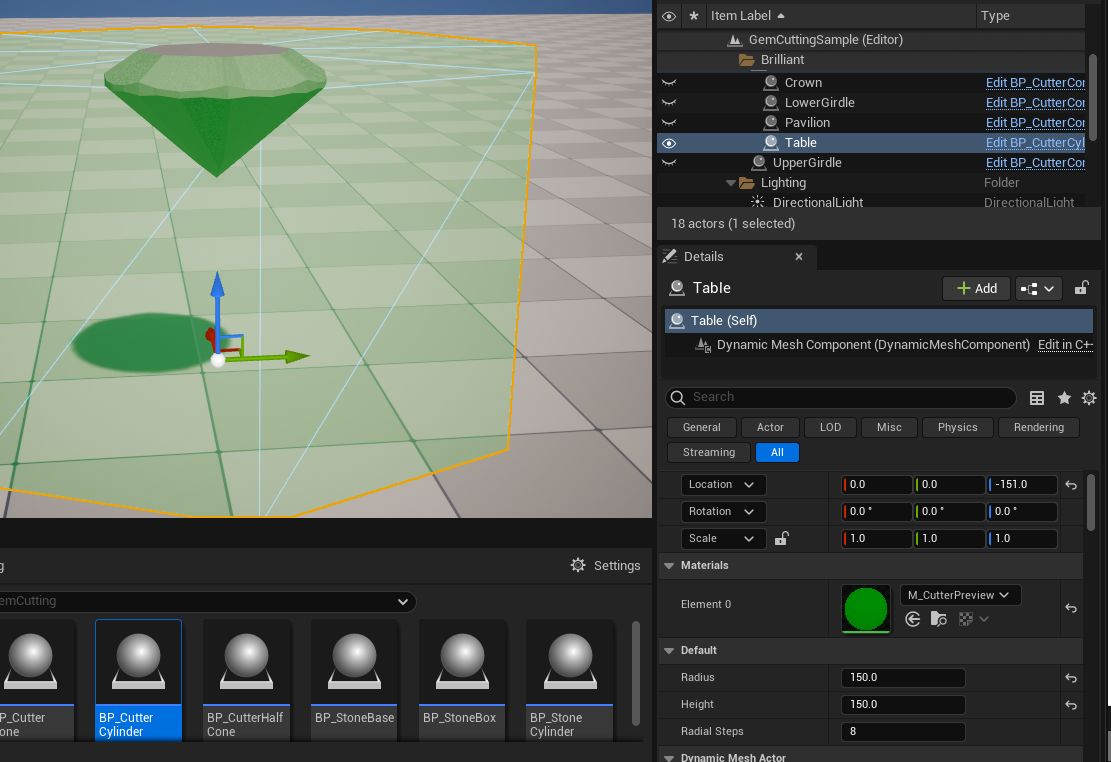Open the Scale type dropdown
This screenshot has height=762, width=1111.
pyautogui.click(x=723, y=539)
